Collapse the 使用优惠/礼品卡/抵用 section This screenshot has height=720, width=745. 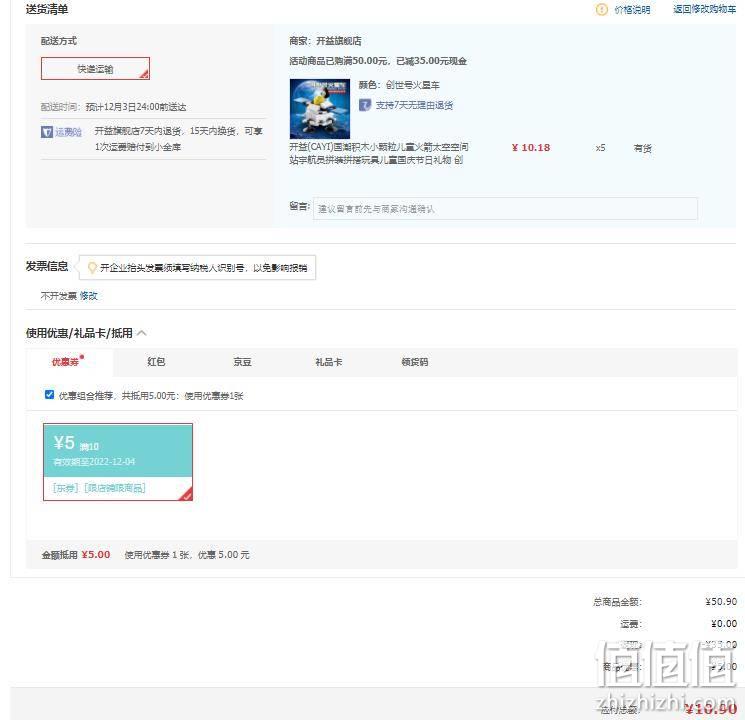pos(142,333)
